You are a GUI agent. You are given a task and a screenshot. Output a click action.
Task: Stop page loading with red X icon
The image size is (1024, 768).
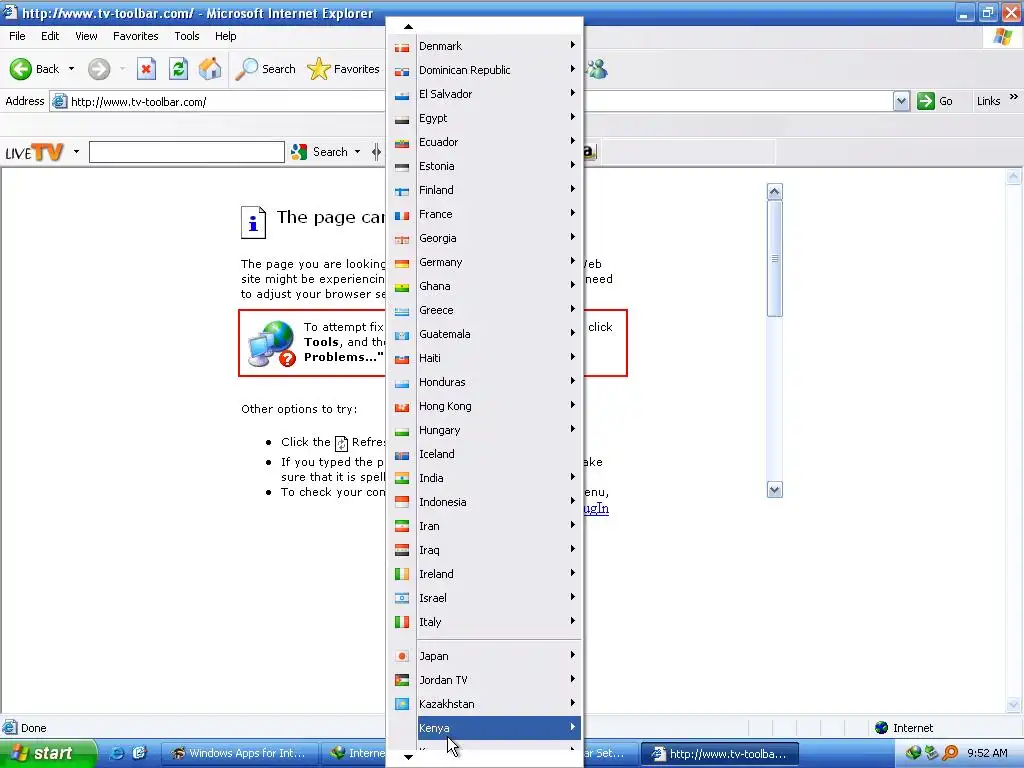click(x=146, y=69)
